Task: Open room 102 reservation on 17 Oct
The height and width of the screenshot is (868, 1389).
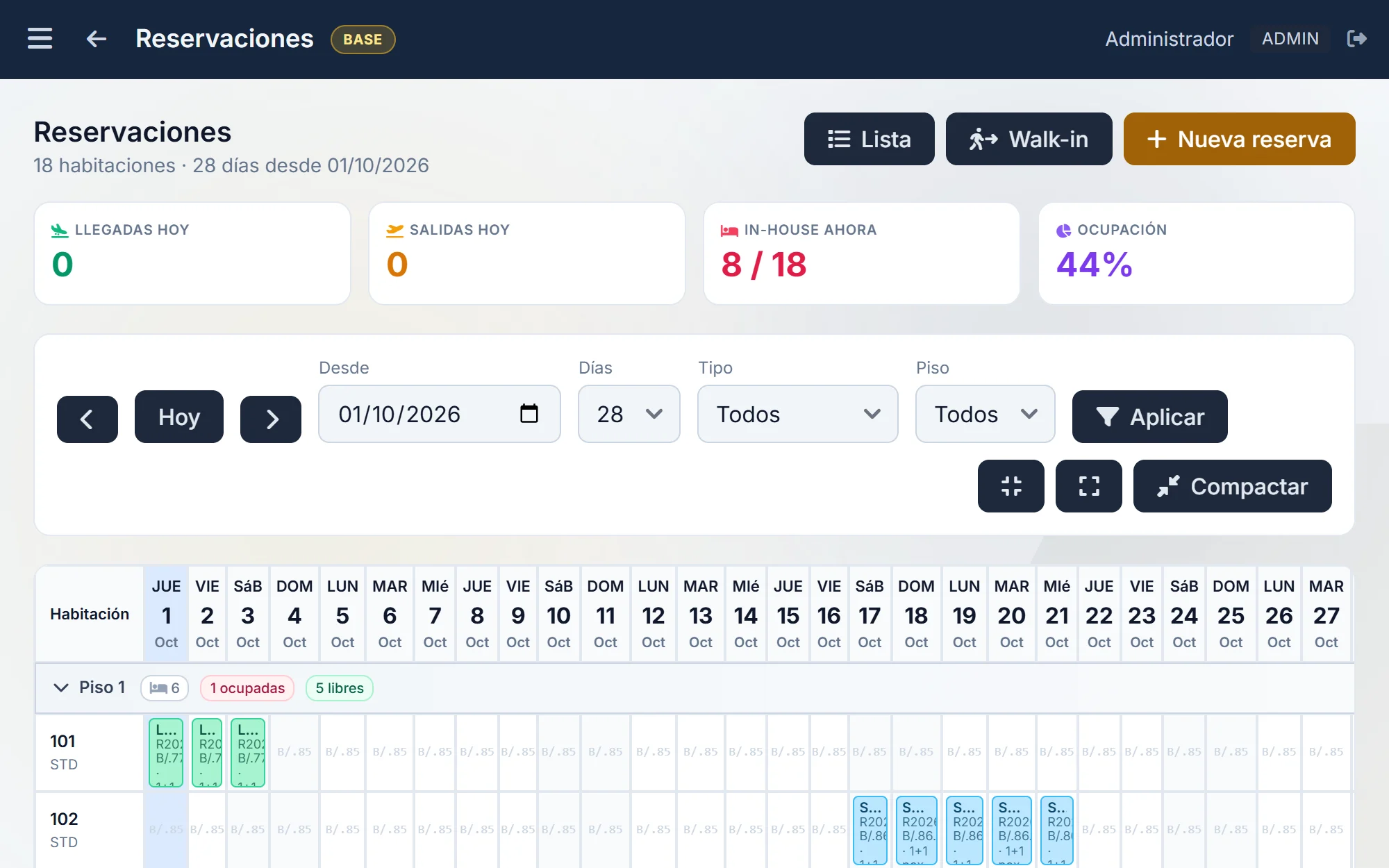Action: (x=870, y=831)
